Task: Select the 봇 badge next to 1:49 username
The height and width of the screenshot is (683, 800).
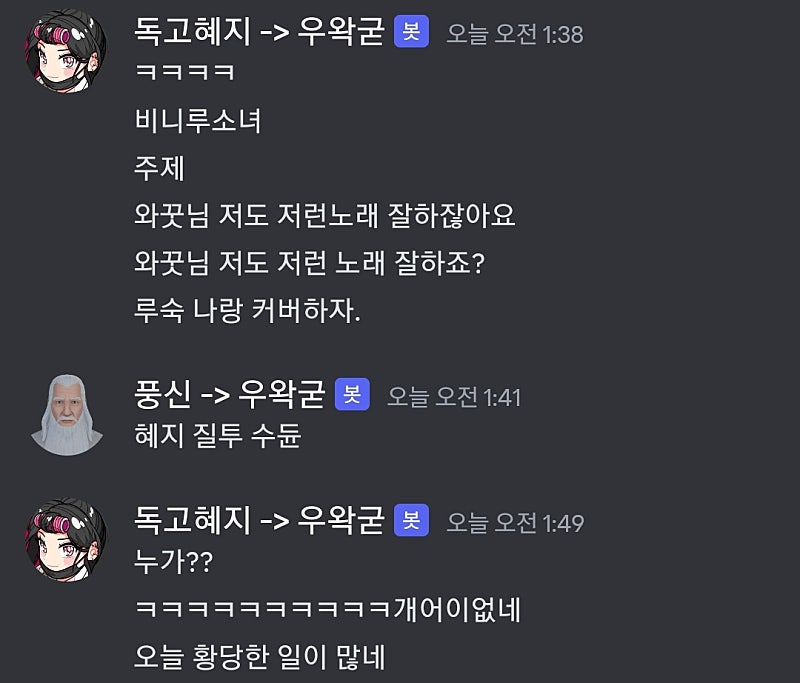Action: tap(411, 520)
